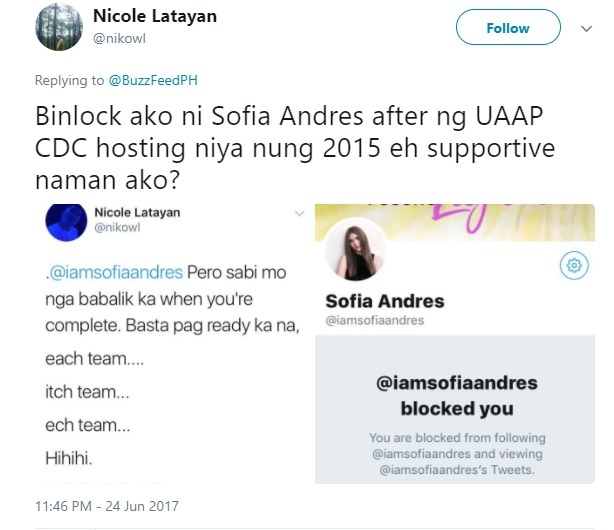Click the main tweet text about Sofia Andres

click(295, 148)
